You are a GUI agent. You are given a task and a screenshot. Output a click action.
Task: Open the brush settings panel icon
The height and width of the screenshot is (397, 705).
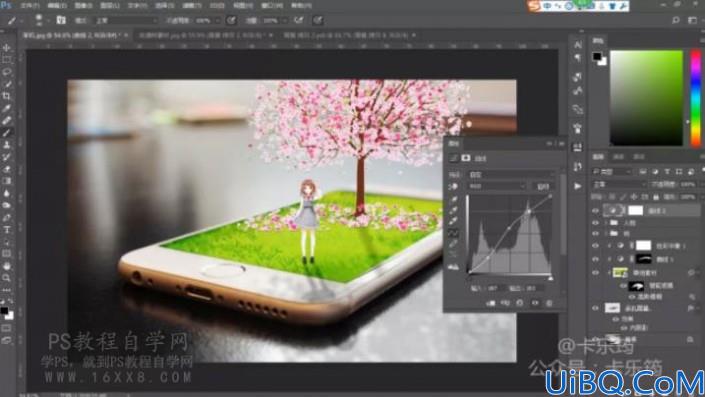coord(61,20)
